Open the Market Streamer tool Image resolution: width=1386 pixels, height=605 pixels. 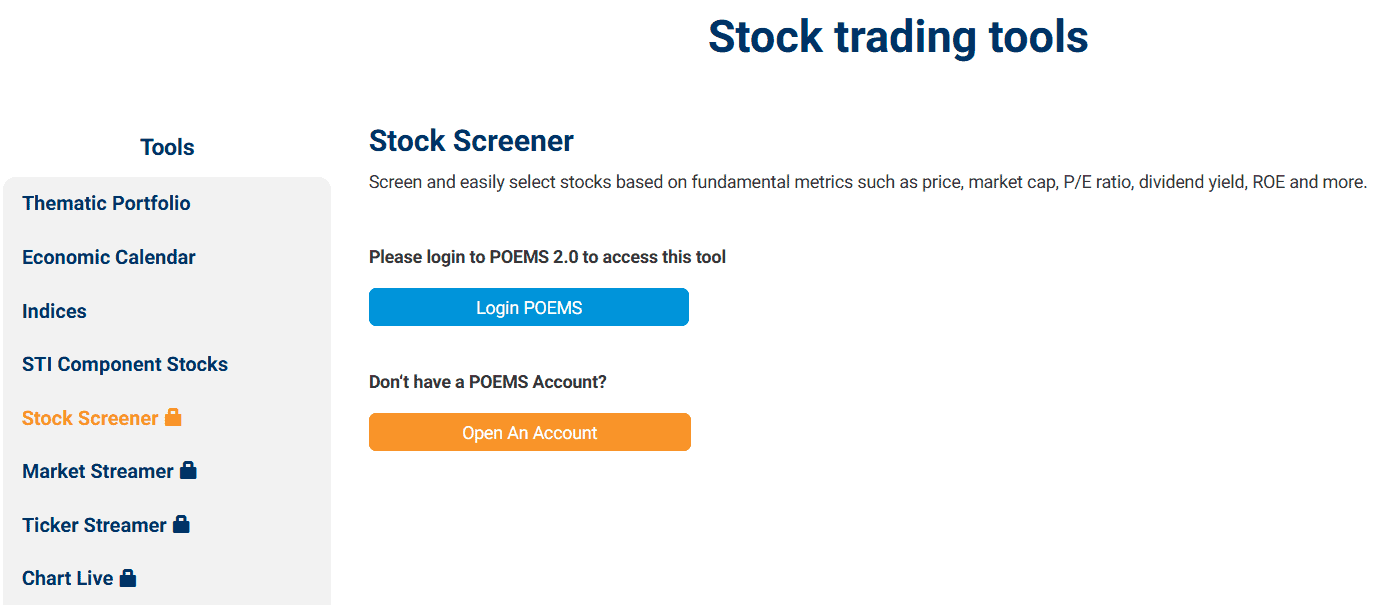coord(98,469)
